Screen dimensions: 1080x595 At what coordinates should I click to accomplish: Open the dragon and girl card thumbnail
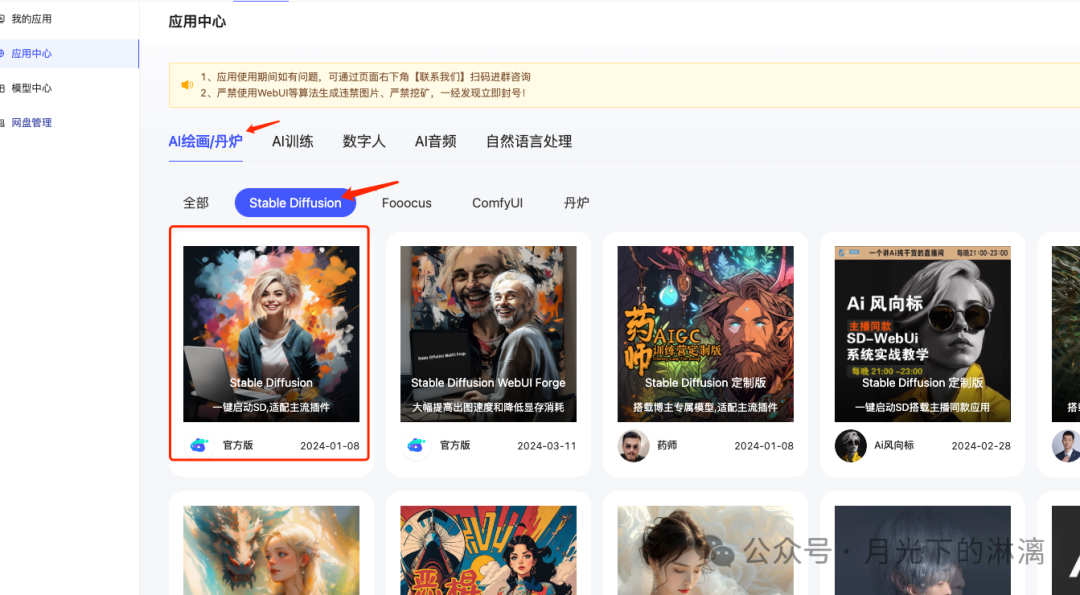pos(271,550)
